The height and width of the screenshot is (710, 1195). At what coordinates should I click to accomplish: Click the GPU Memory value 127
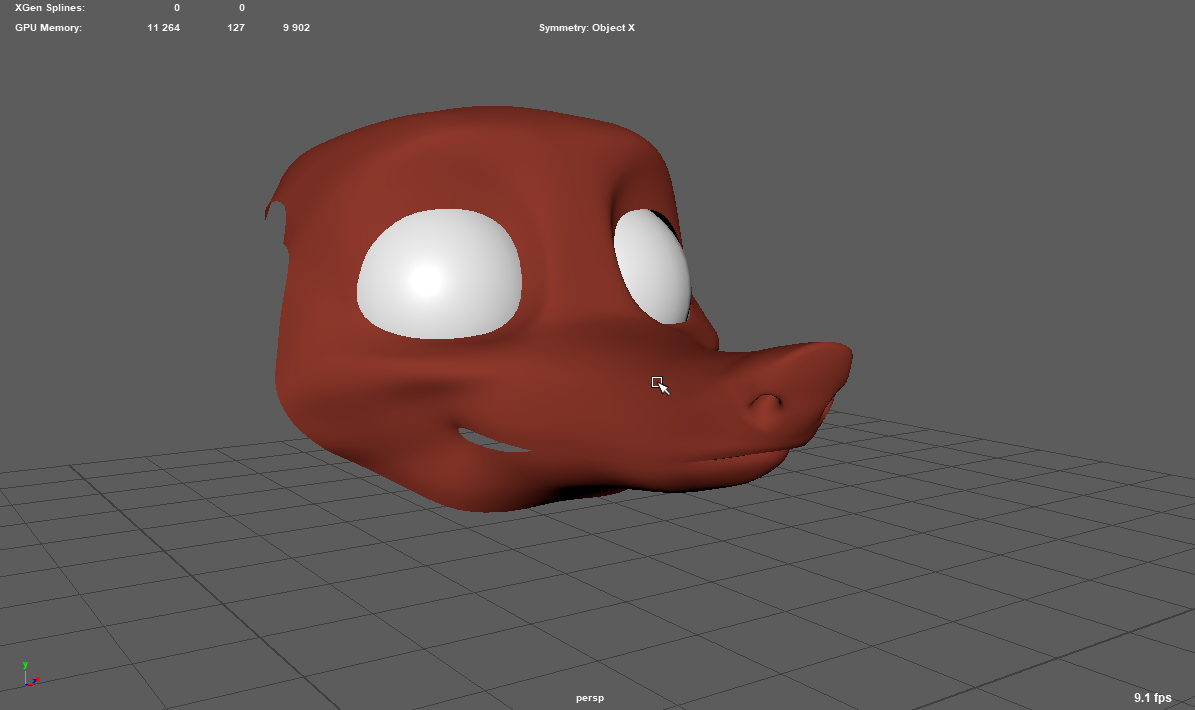coord(236,28)
